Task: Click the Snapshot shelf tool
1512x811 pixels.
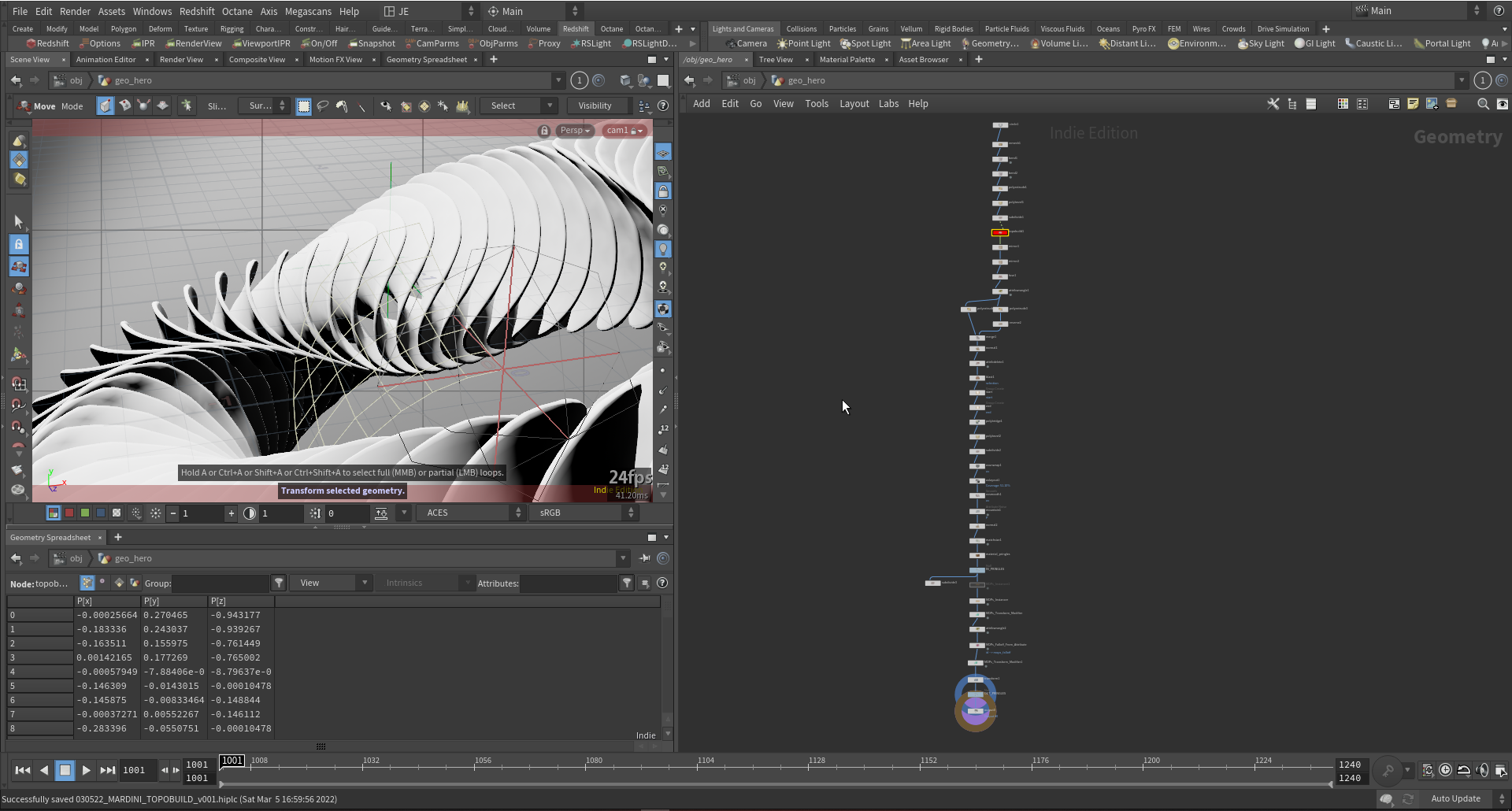Action: 372,43
